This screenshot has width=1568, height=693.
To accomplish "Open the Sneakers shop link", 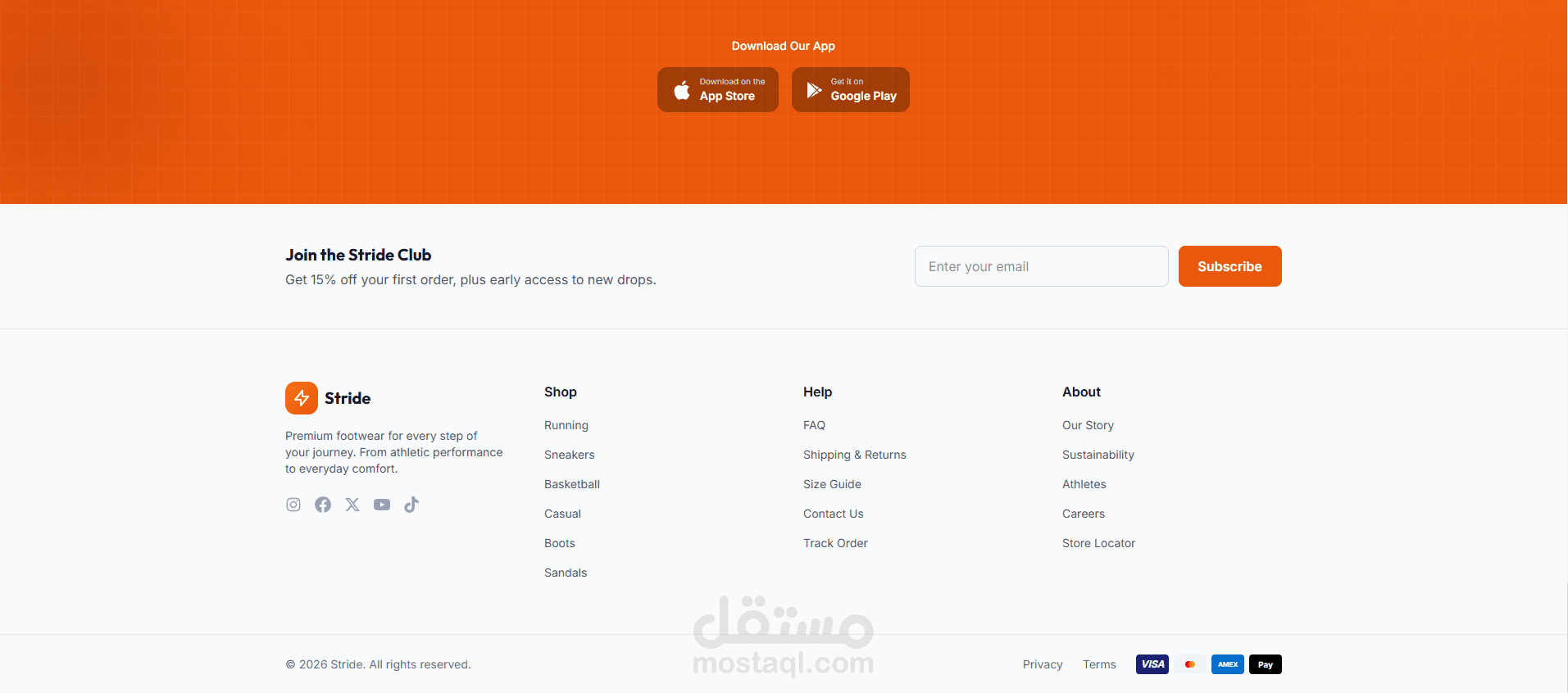I will [x=570, y=455].
